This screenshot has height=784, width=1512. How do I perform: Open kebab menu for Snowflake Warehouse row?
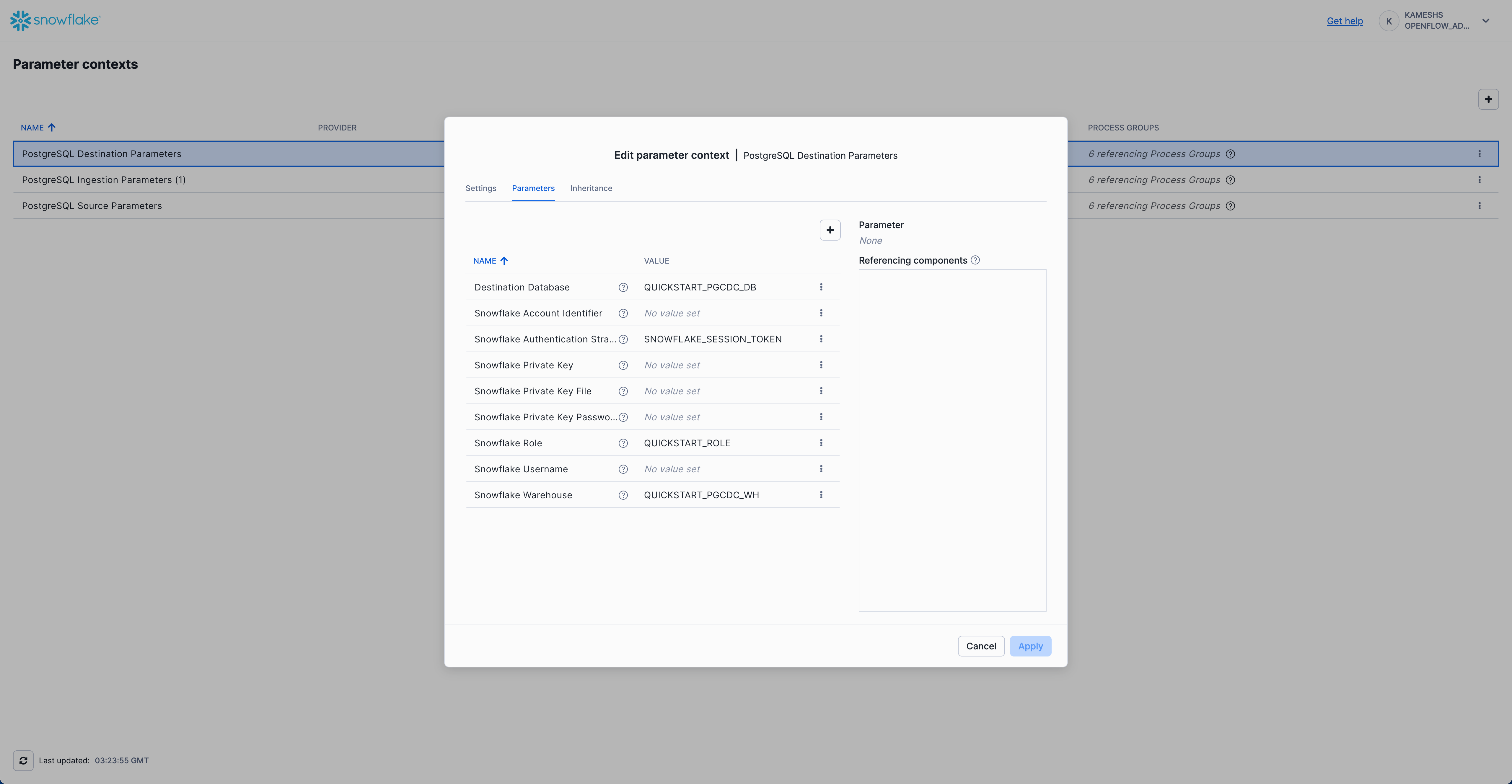[x=821, y=495]
